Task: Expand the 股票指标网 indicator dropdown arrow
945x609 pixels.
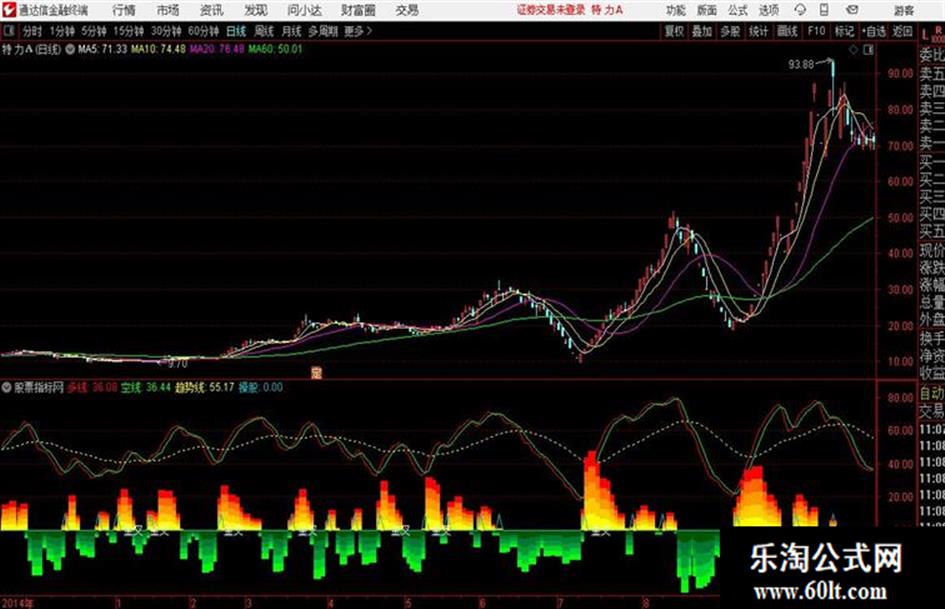Action: (x=7, y=387)
